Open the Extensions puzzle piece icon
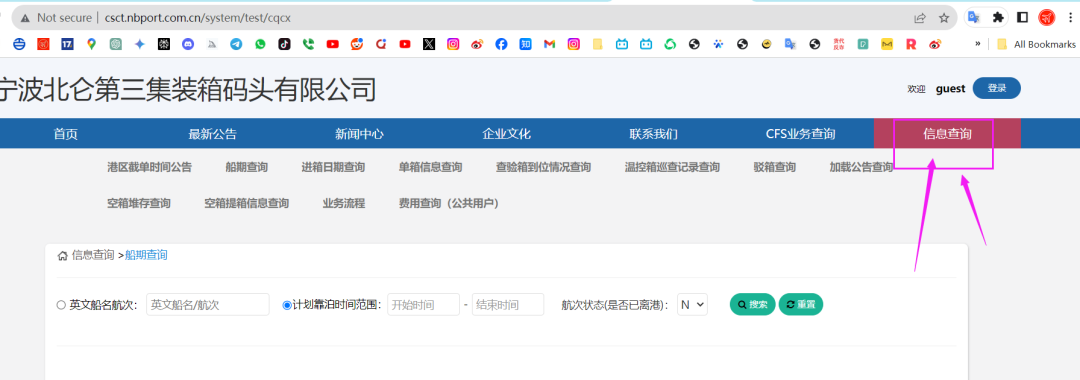The height and width of the screenshot is (380, 1080). click(x=997, y=17)
